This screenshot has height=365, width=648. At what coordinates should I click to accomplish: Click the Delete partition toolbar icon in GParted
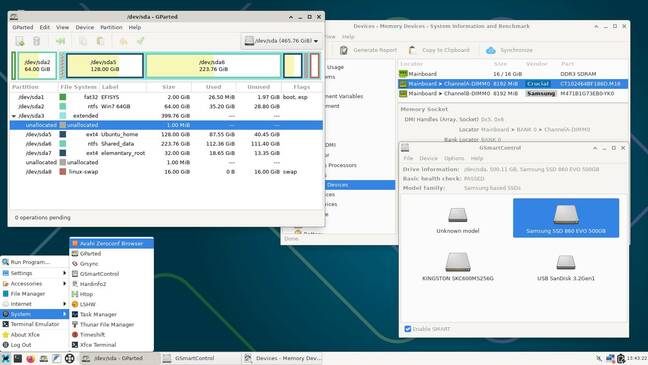coord(36,41)
